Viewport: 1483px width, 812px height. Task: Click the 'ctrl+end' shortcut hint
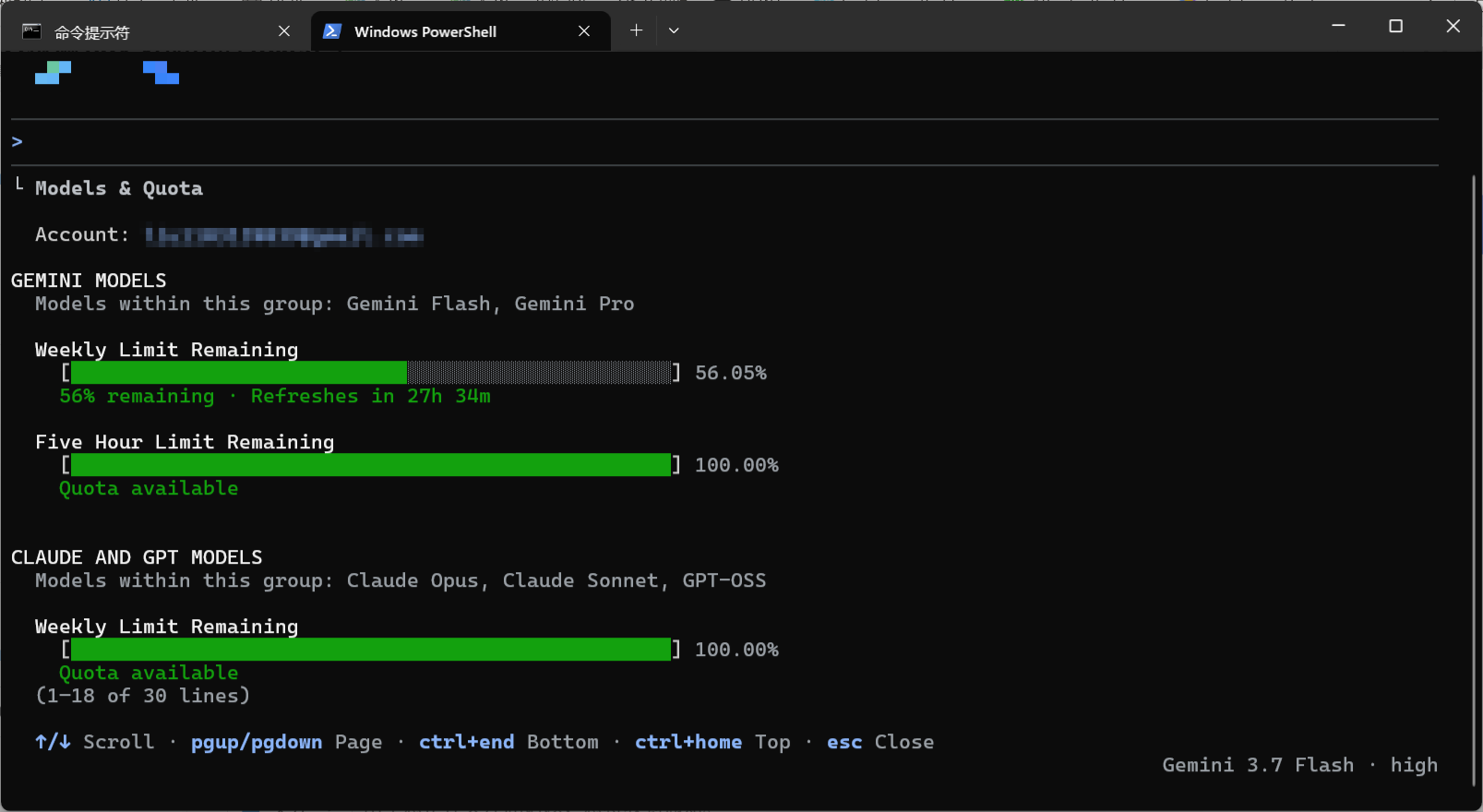[x=466, y=742]
